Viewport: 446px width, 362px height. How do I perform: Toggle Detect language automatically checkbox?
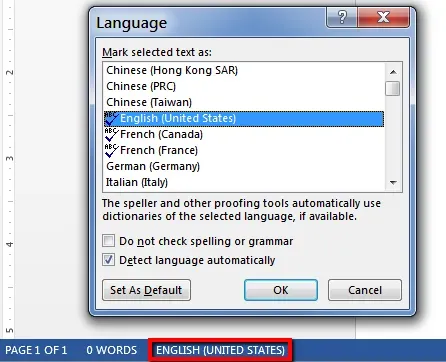(109, 260)
